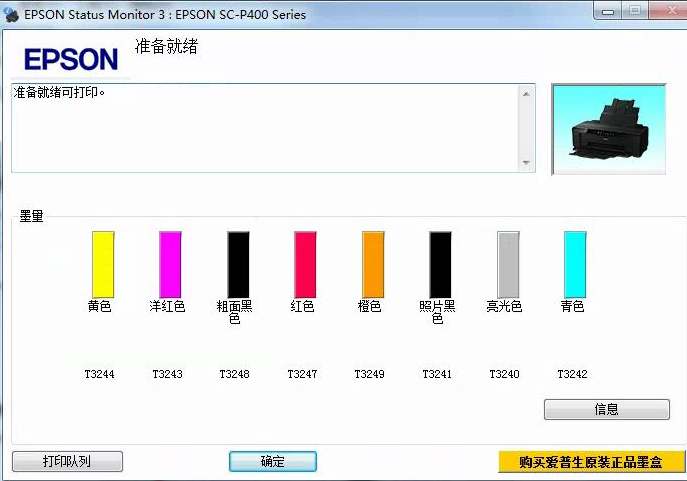Viewport: 687px width, 481px height.
Task: Select the photo black (照片黑色) cartridge
Action: coord(440,264)
